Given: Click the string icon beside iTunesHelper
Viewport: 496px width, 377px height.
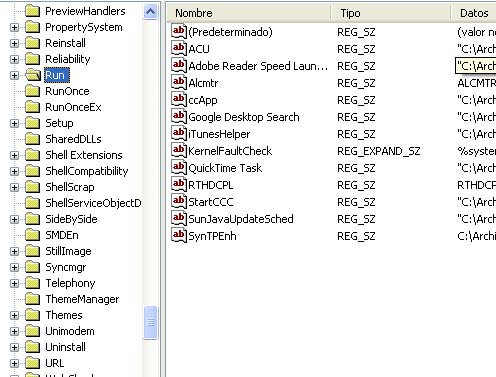Looking at the screenshot, I should point(179,134).
